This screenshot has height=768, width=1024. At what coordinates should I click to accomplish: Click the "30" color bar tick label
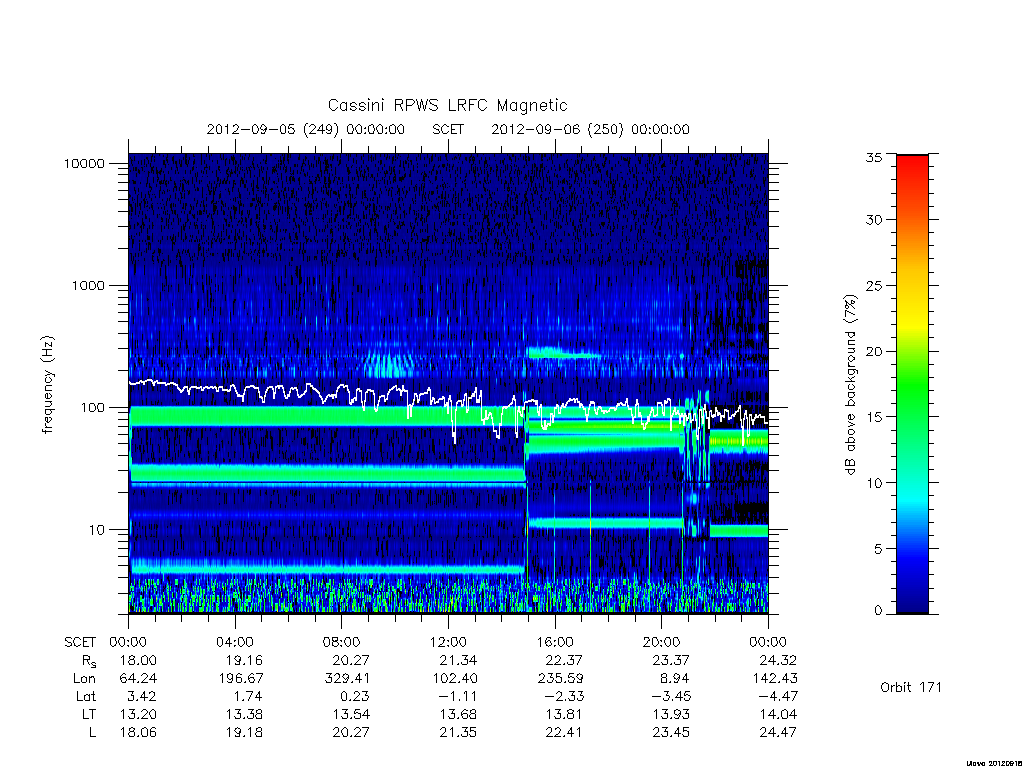coord(873,220)
